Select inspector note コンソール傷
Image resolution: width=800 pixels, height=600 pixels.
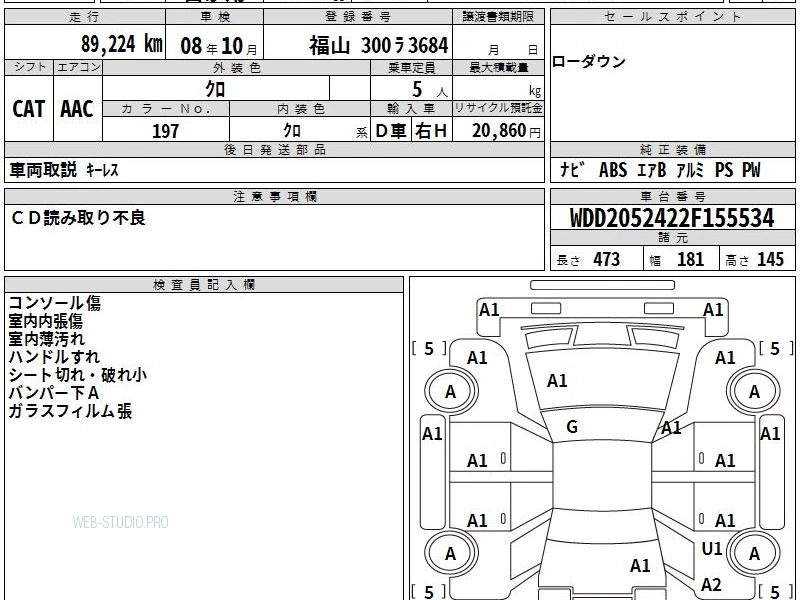[x=55, y=303]
